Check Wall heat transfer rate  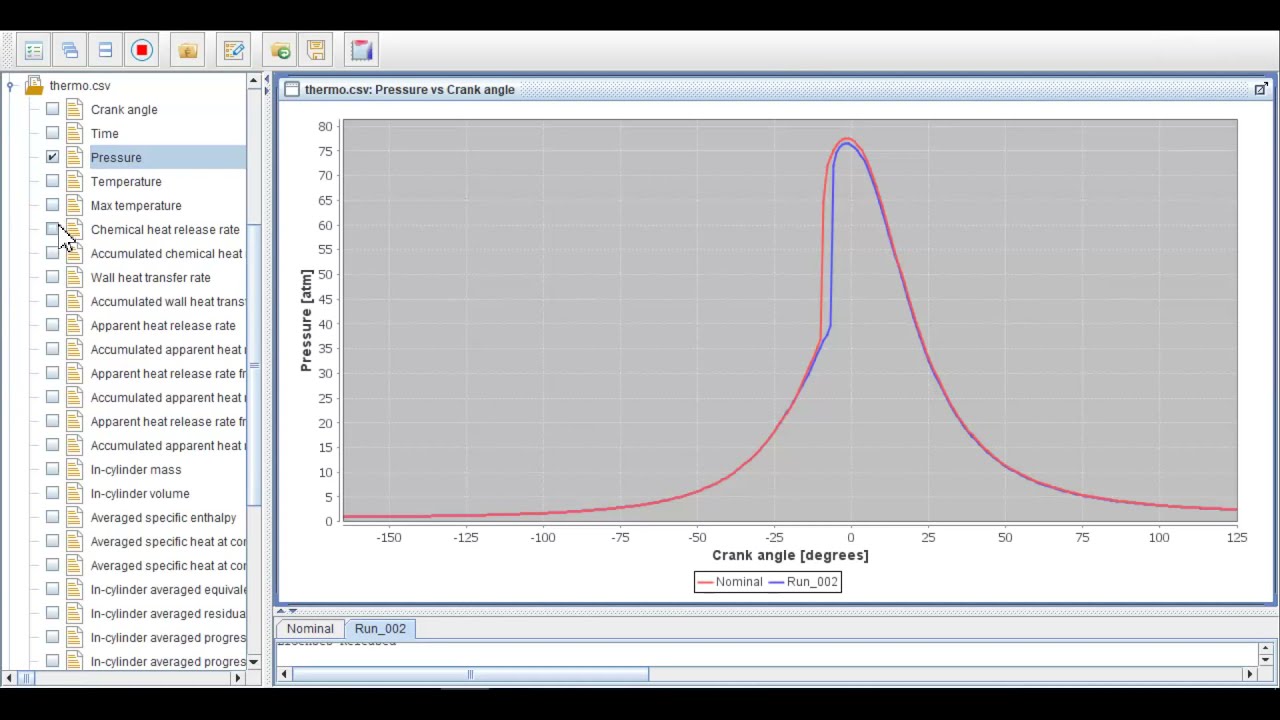click(x=52, y=278)
